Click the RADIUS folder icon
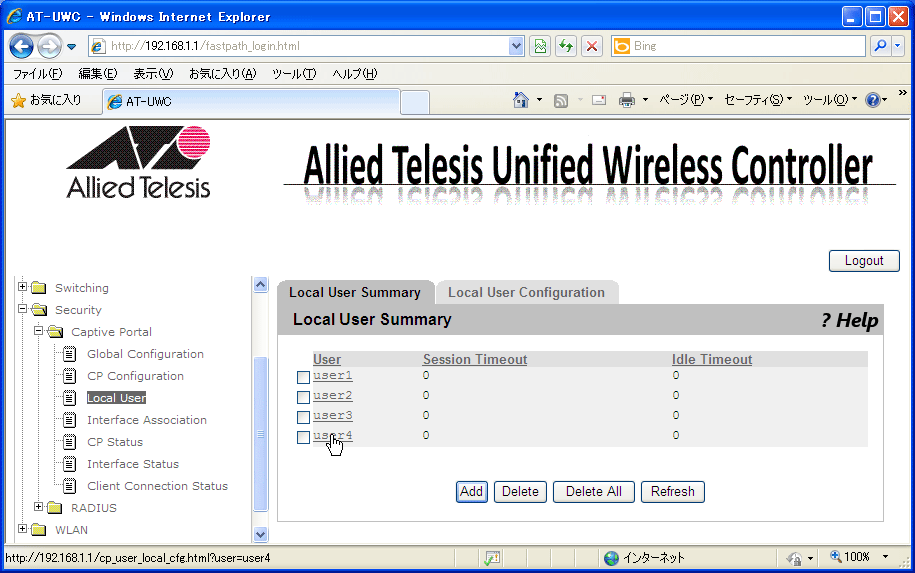 point(55,508)
